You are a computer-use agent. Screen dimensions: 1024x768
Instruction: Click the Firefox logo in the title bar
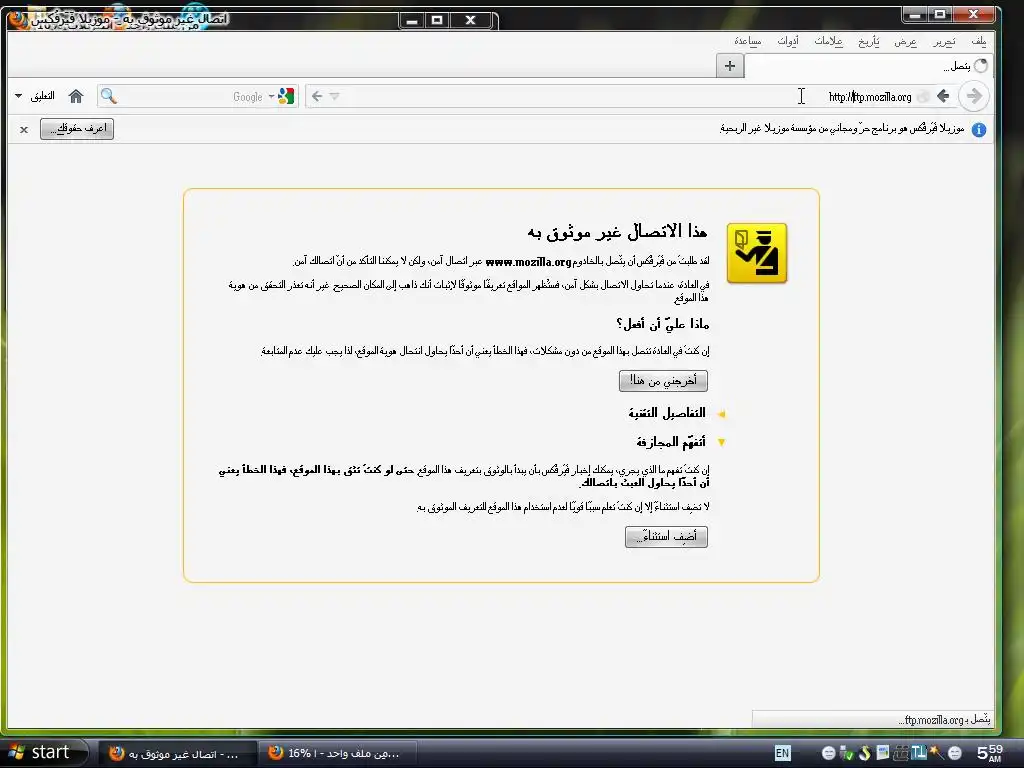18,19
